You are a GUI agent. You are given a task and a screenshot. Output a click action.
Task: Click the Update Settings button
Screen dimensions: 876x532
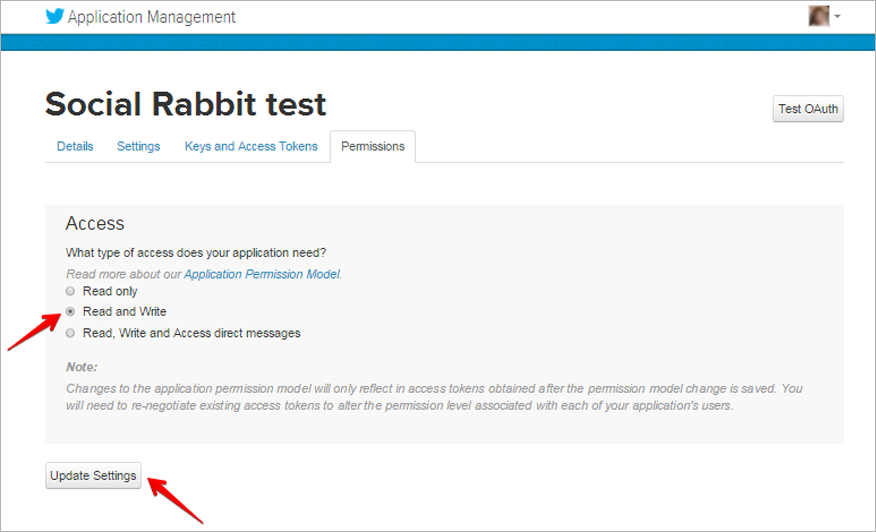93,476
